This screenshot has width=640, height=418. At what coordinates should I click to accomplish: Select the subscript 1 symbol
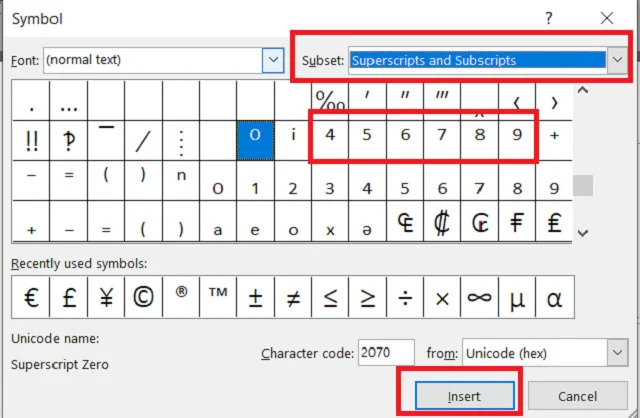255,180
